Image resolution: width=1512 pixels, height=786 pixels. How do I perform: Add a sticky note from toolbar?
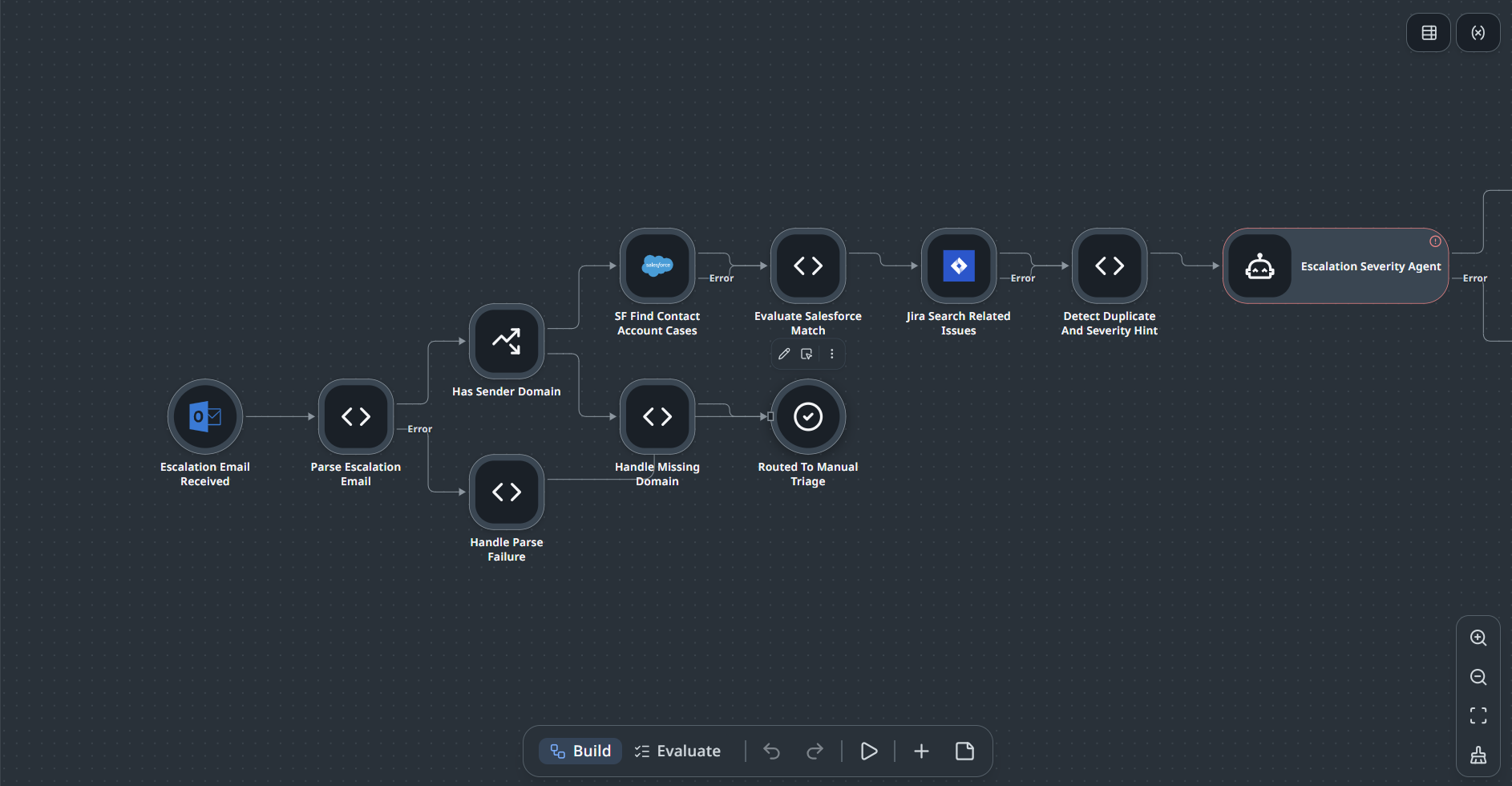coord(964,751)
